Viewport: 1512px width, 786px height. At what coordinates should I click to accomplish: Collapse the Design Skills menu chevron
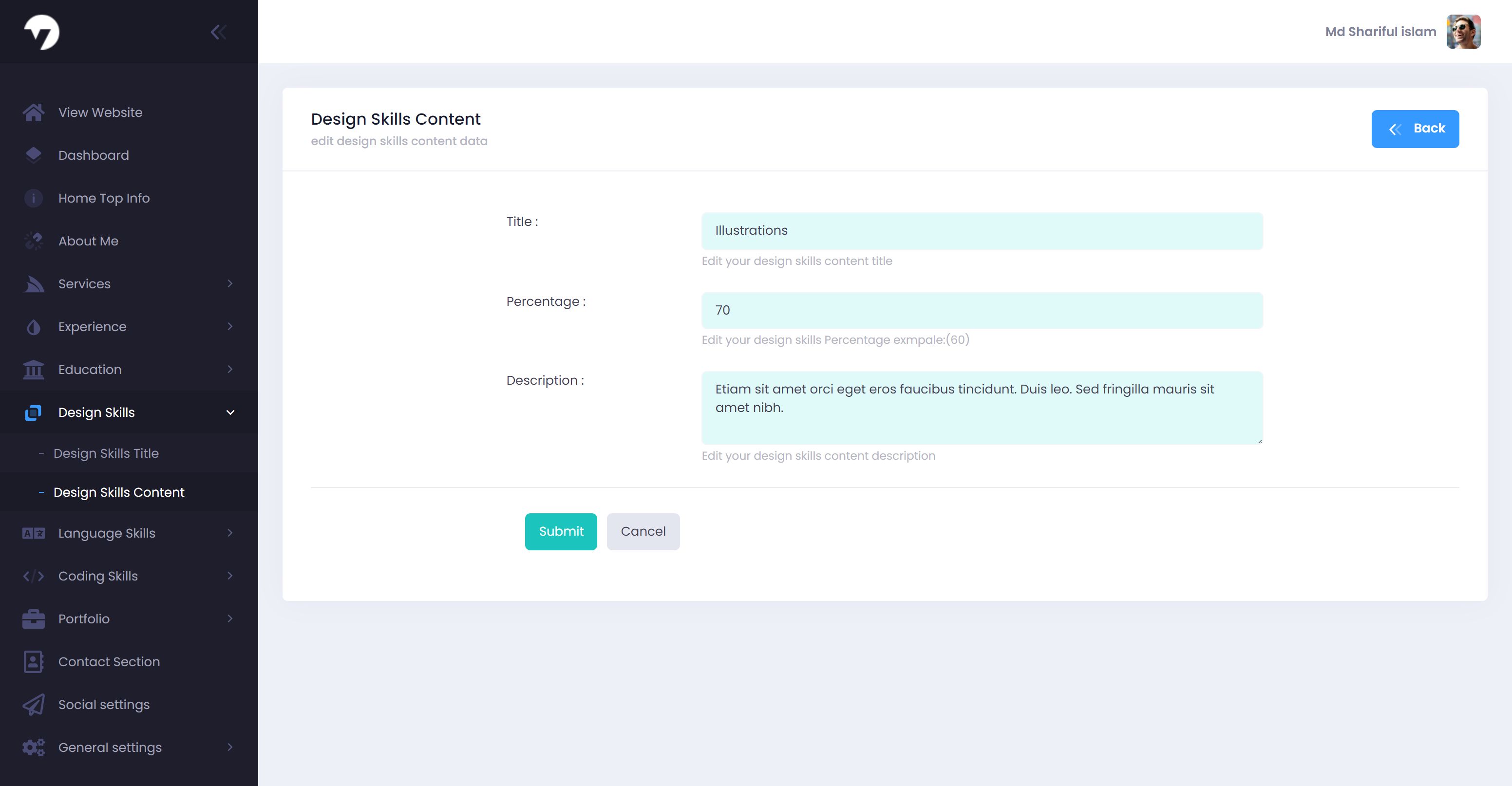(x=230, y=412)
